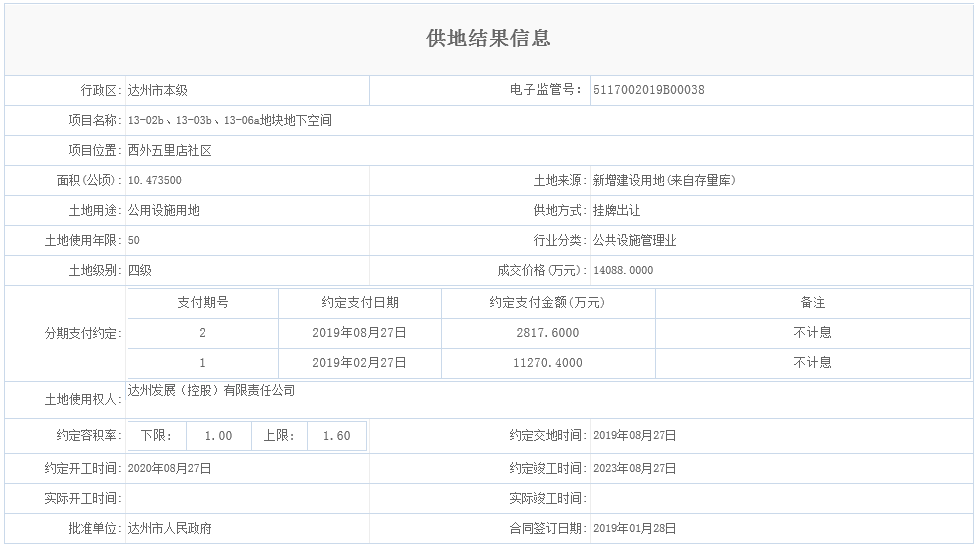This screenshot has height=546, width=976.
Task: Click land use 公用设施用地
Action: pyautogui.click(x=164, y=210)
